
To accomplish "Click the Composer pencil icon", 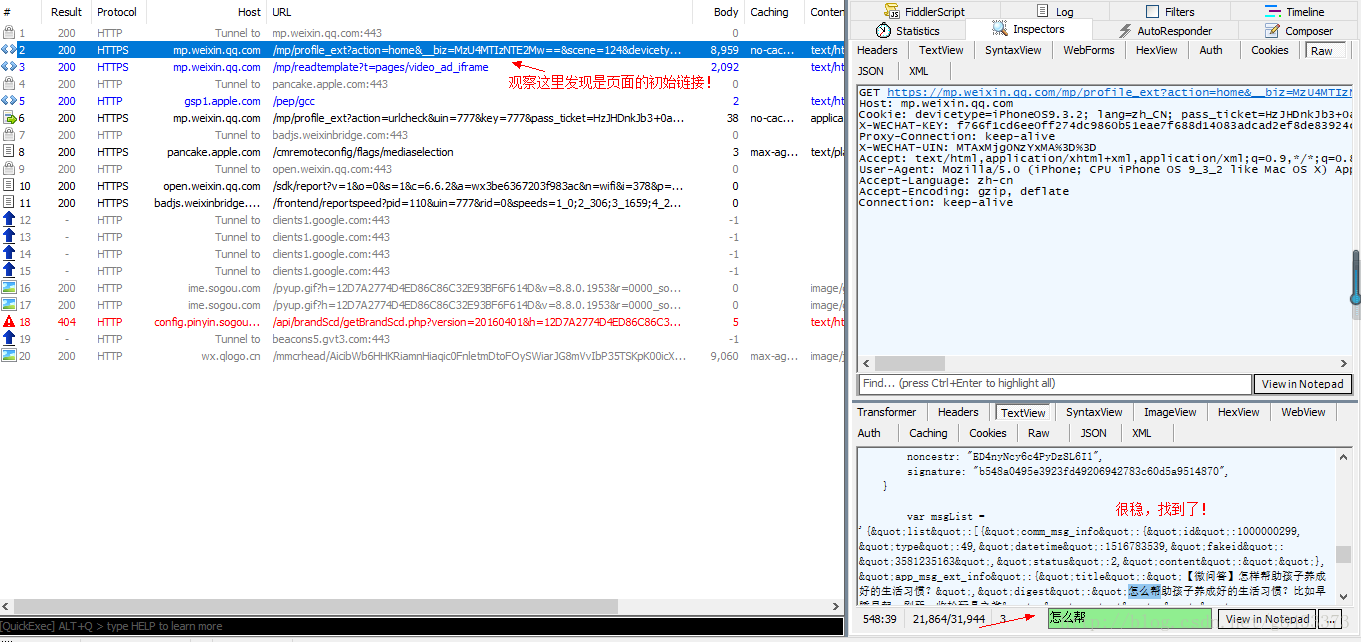I will pyautogui.click(x=1272, y=31).
